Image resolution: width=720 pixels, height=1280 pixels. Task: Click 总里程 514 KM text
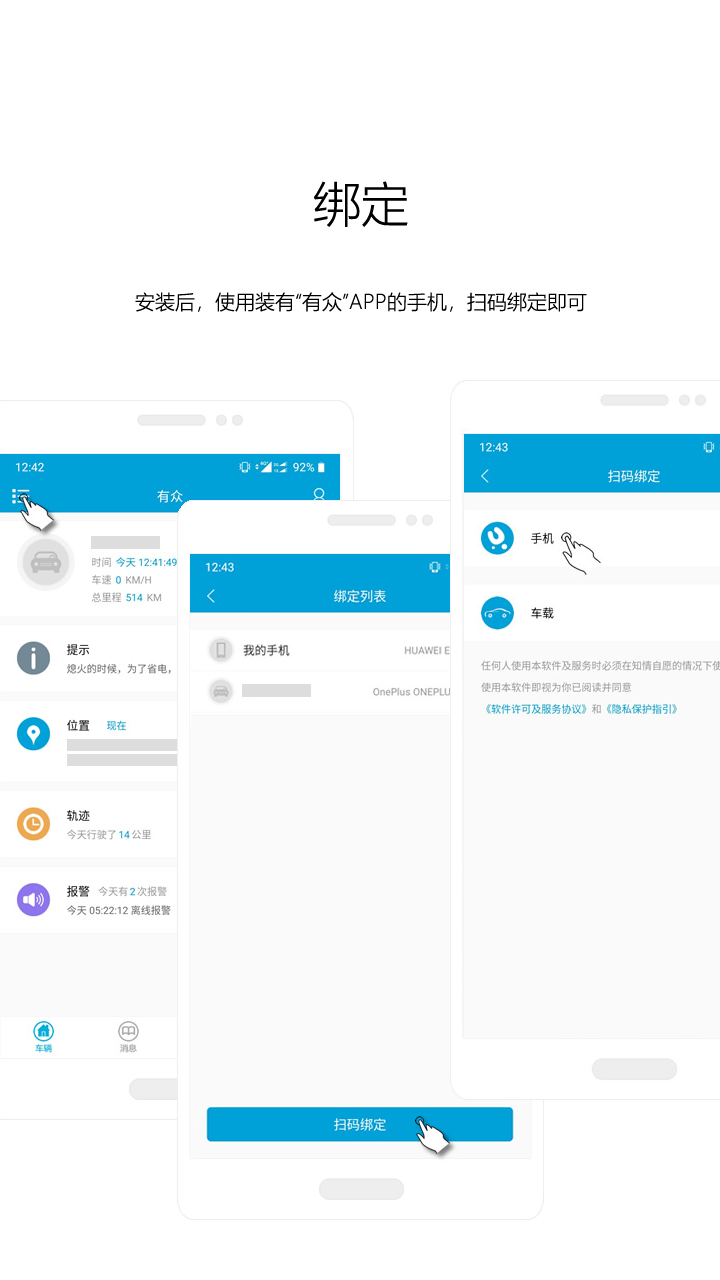coord(126,597)
